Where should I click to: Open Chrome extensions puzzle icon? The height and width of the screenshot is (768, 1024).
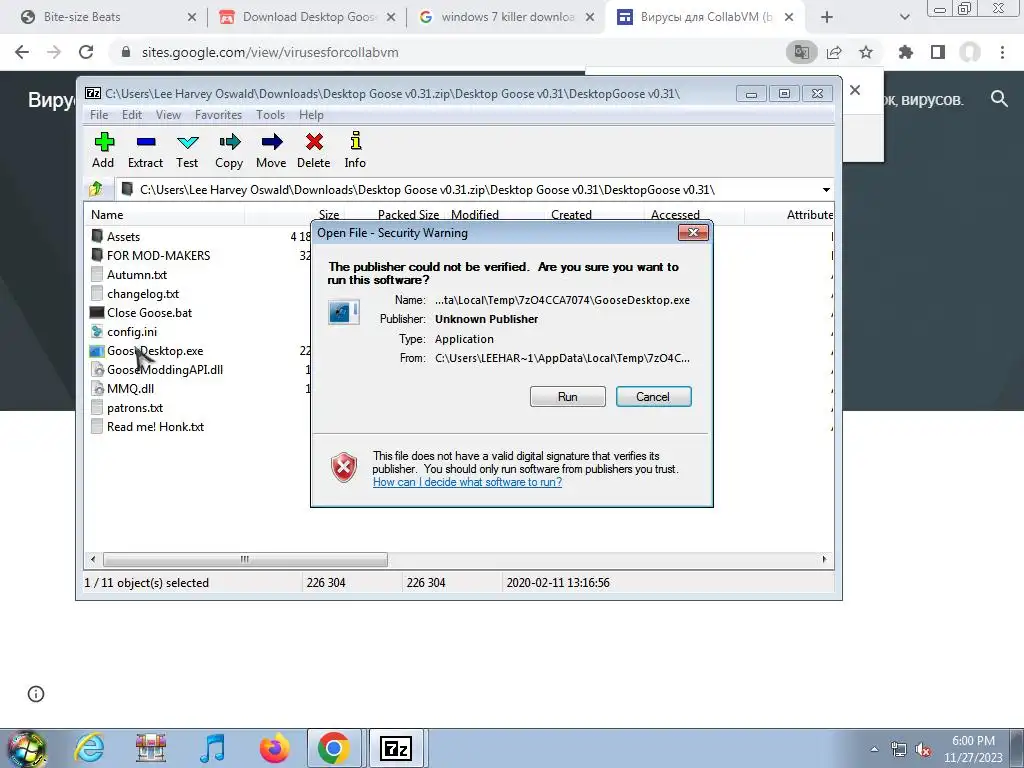tap(906, 52)
